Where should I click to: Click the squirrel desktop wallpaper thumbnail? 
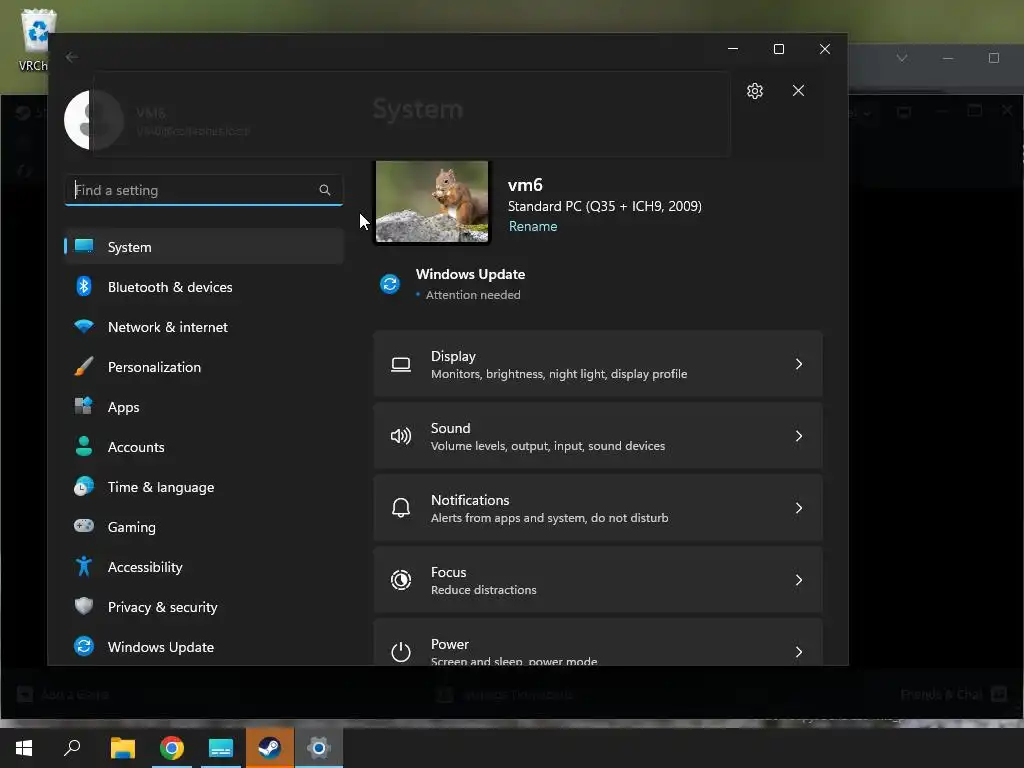[432, 202]
